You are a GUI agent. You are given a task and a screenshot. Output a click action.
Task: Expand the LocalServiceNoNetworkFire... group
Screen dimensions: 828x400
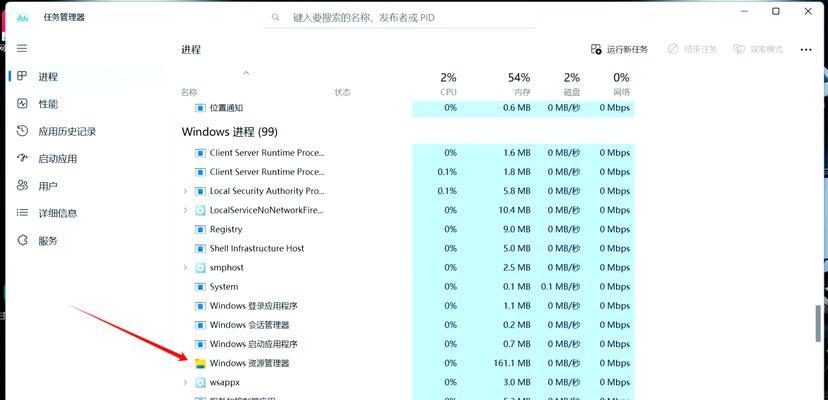(x=185, y=210)
